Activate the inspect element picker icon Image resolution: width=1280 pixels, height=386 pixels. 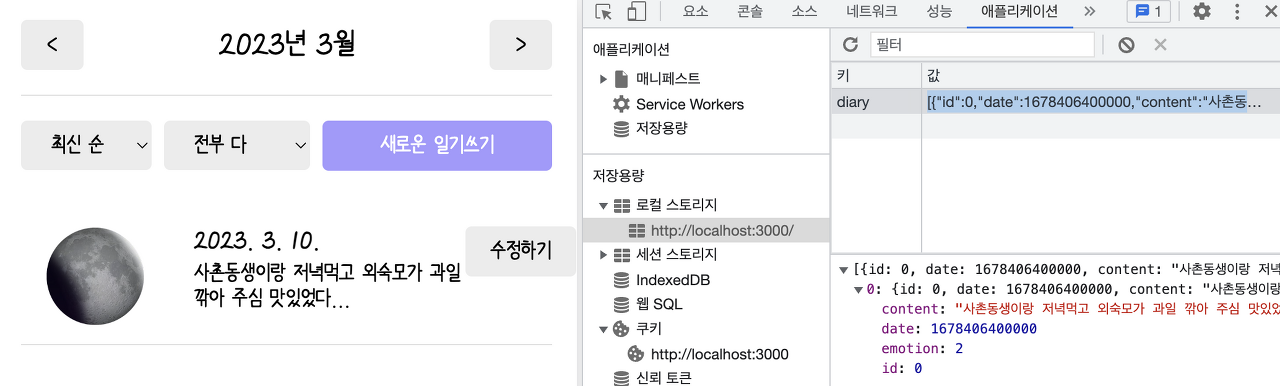click(603, 12)
